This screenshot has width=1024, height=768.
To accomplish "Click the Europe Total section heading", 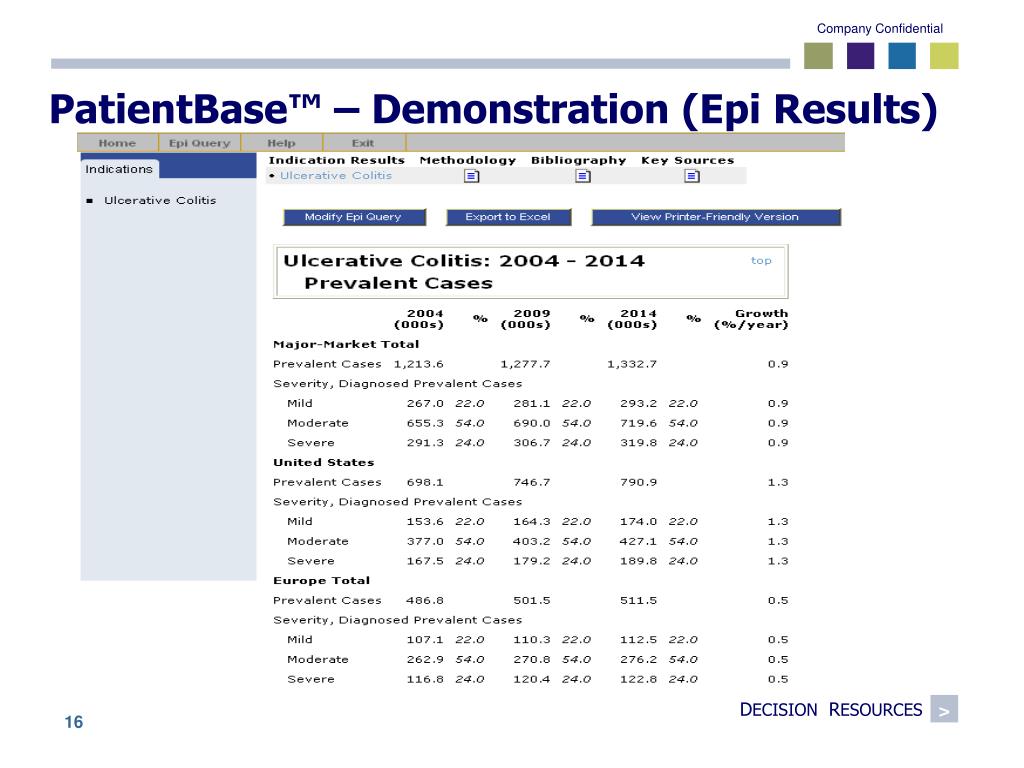I will pos(321,581).
